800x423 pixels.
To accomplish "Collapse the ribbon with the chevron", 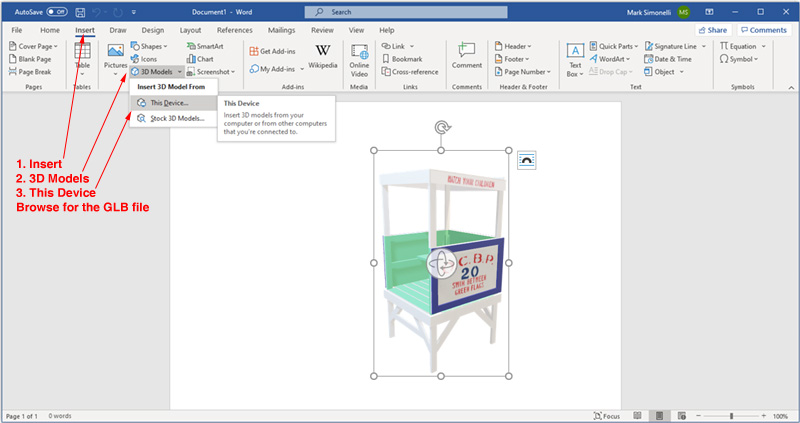I will click(x=791, y=88).
